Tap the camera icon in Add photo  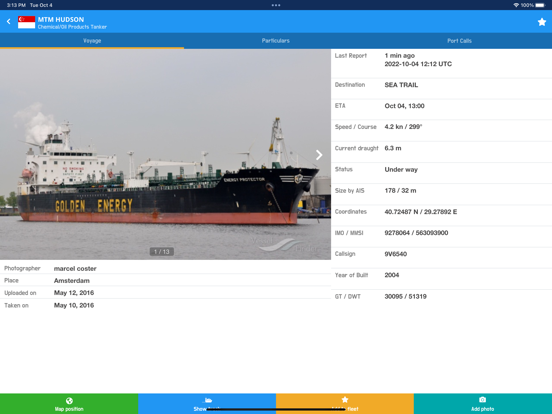[483, 400]
